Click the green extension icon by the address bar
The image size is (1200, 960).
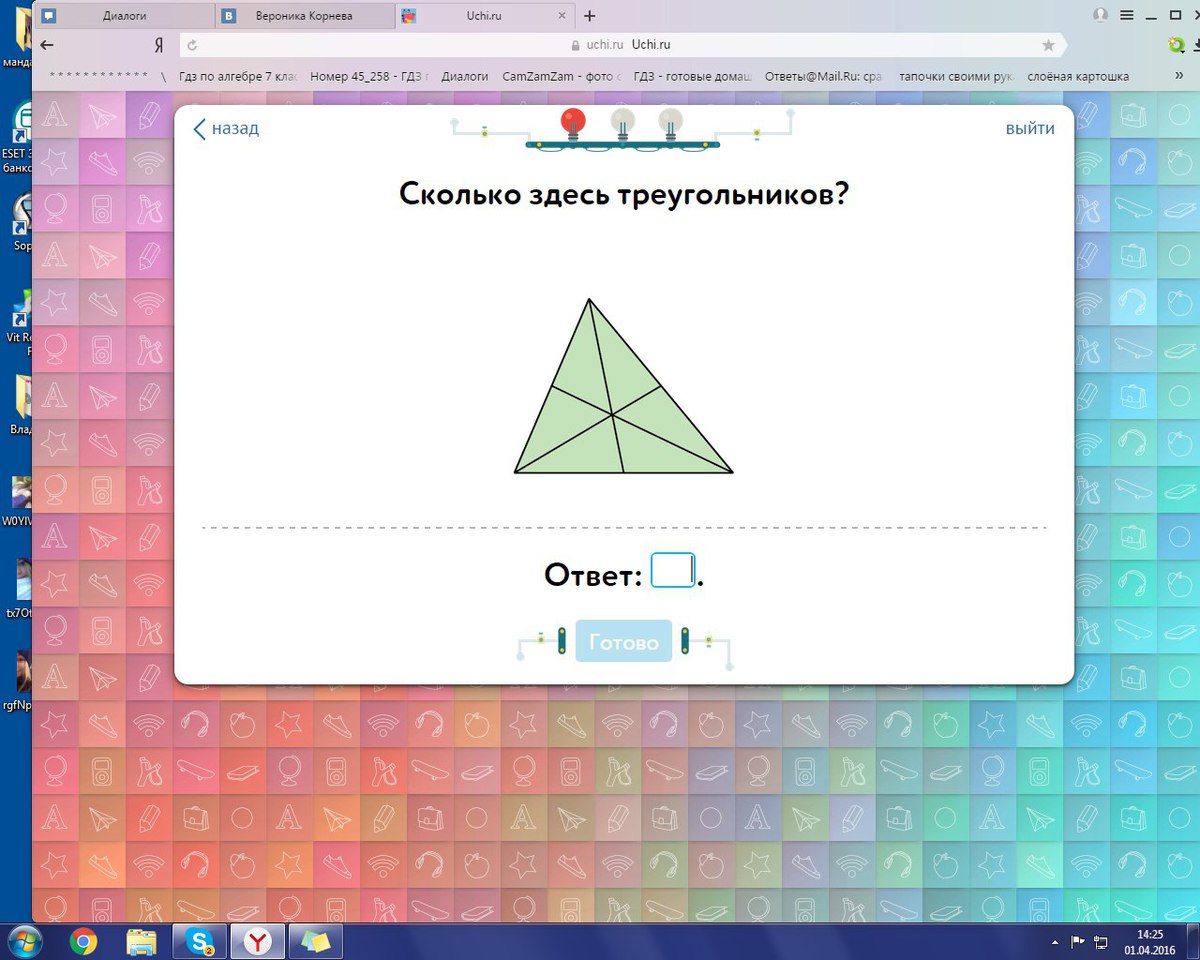click(1178, 45)
